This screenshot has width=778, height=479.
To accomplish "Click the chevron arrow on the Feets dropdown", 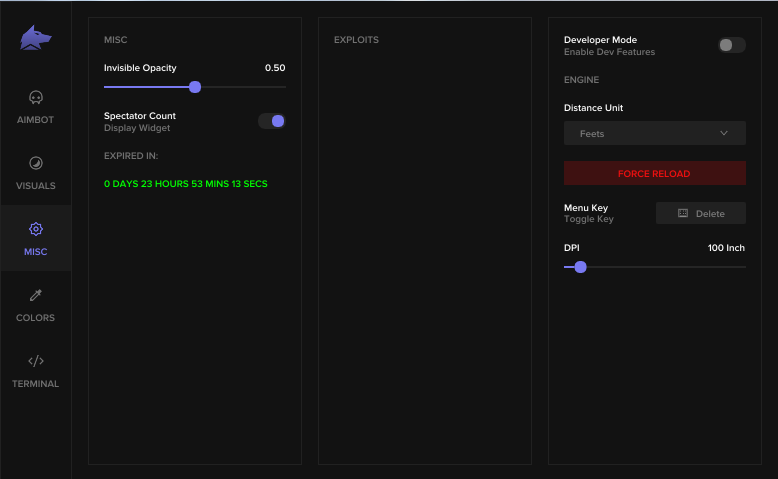I will point(725,133).
